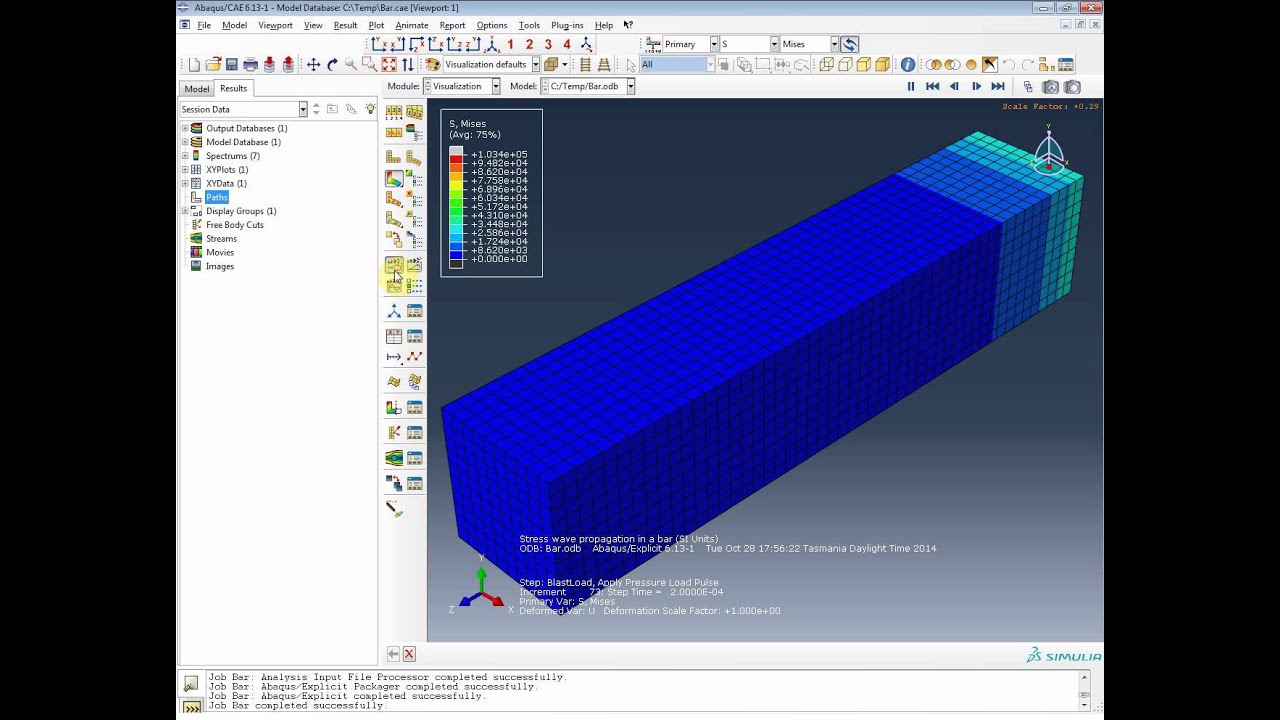This screenshot has height=720, width=1280.
Task: Click the Auto-Fit View icon
Action: click(389, 65)
